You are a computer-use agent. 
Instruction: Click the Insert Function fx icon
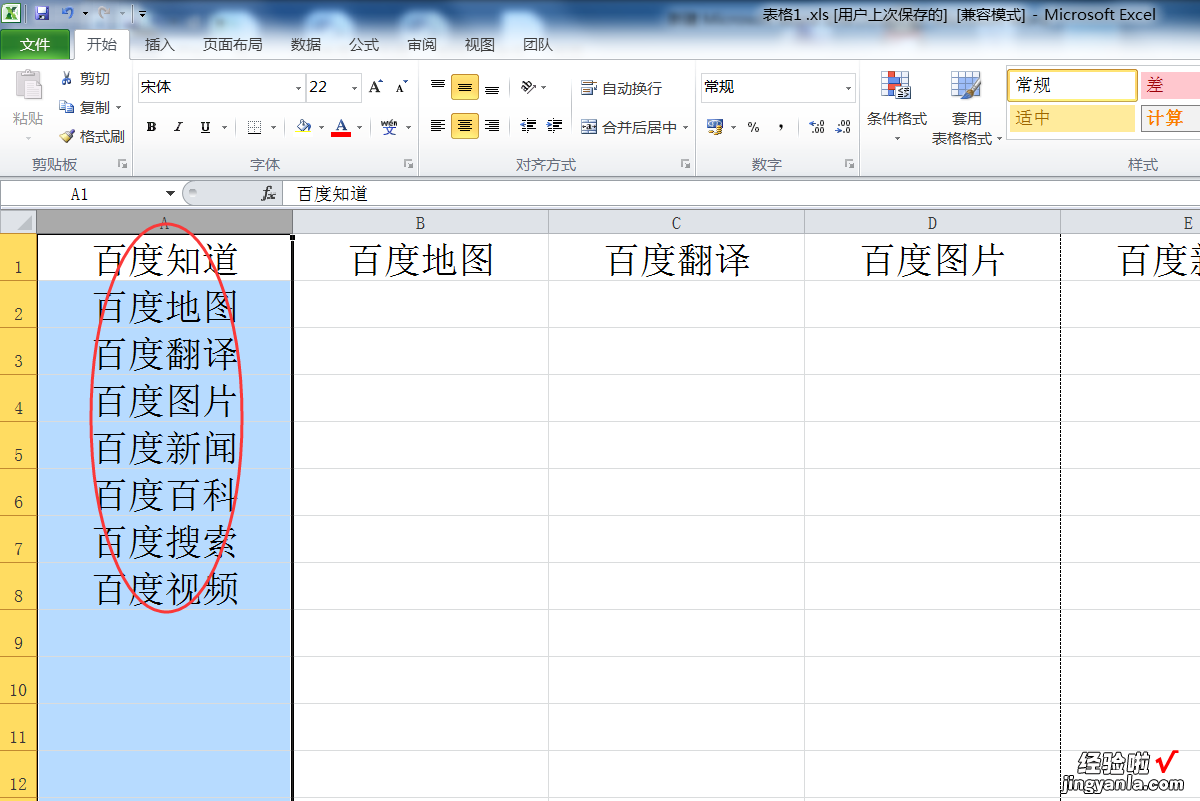pyautogui.click(x=268, y=194)
